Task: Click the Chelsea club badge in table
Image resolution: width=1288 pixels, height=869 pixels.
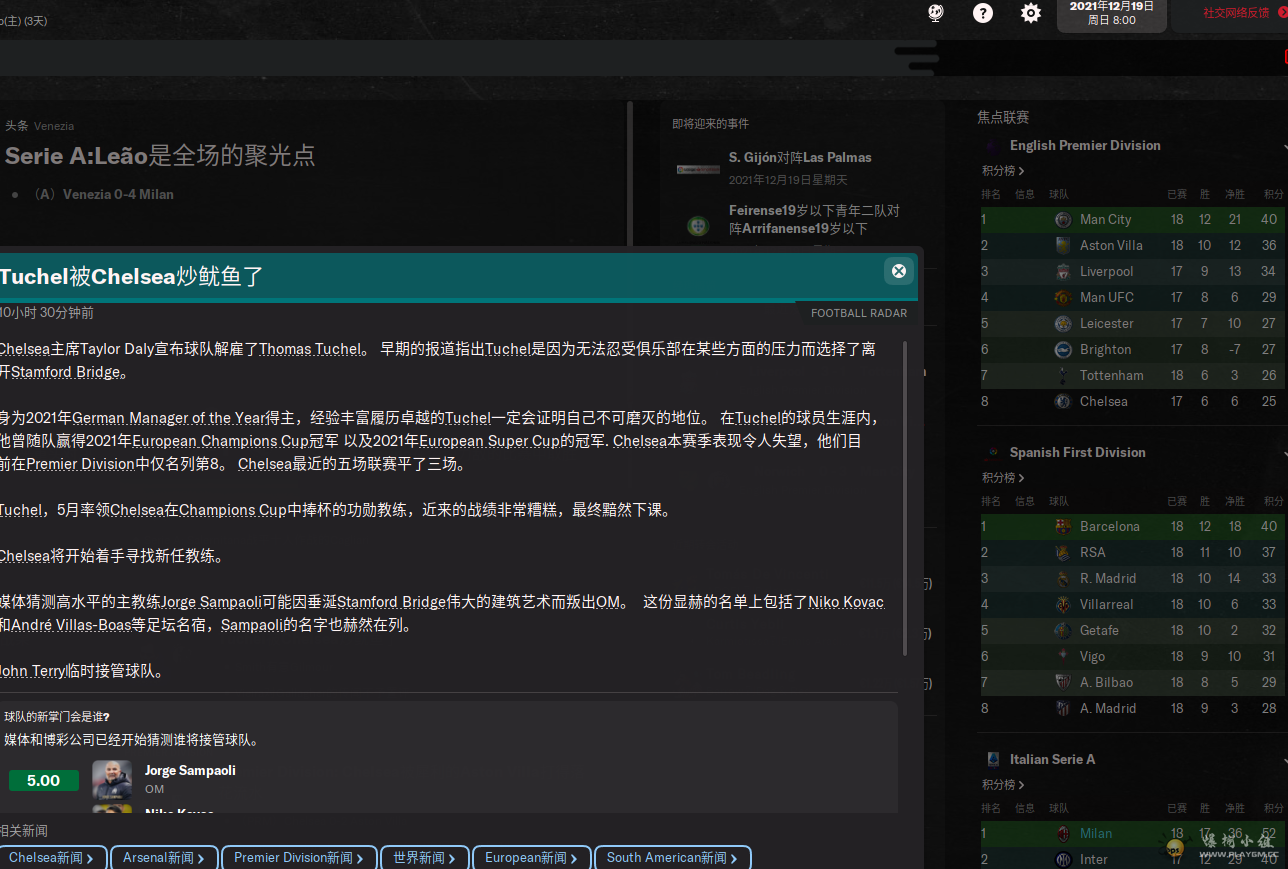Action: [x=1063, y=401]
